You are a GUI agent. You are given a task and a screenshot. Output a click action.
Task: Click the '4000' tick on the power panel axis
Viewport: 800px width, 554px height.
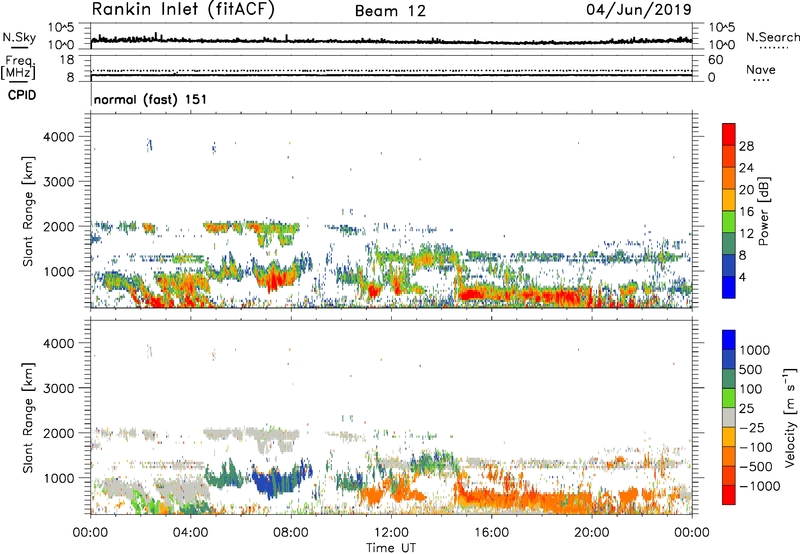click(59, 137)
